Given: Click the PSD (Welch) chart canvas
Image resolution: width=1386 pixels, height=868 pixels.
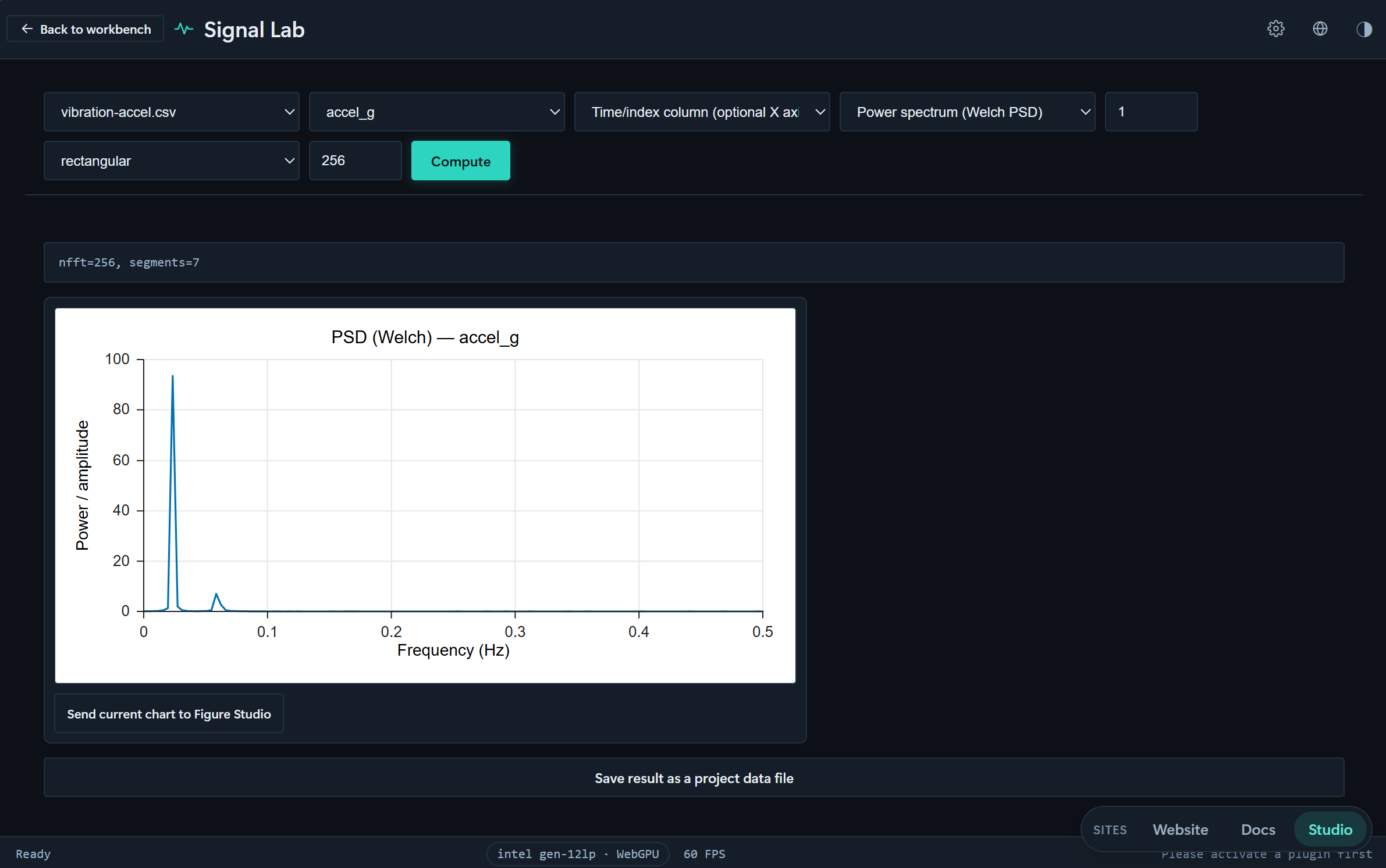Looking at the screenshot, I should point(425,496).
